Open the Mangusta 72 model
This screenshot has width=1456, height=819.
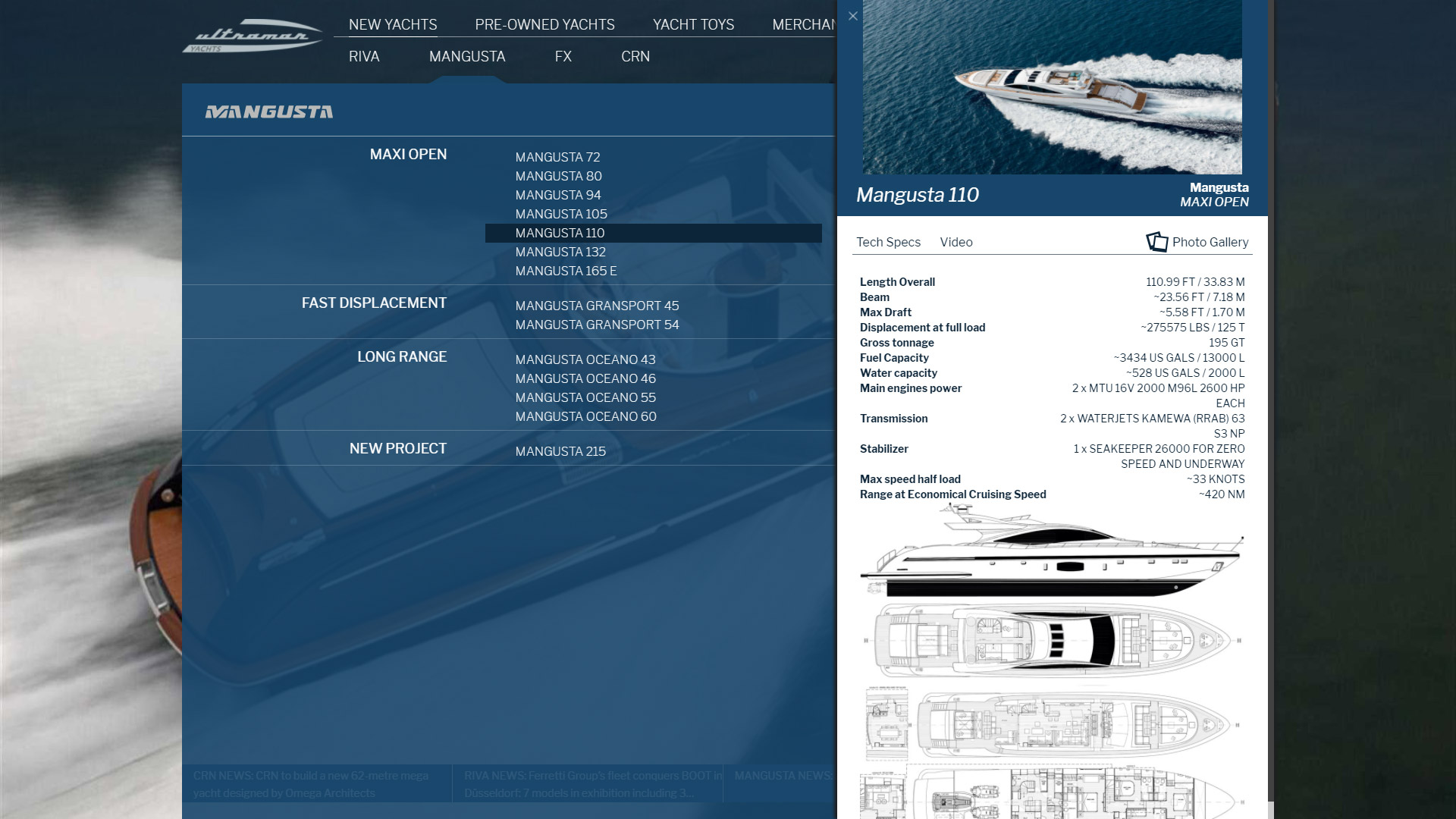(x=557, y=157)
